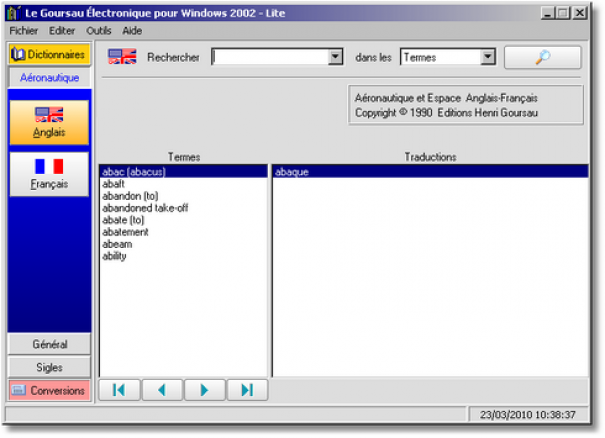Open the Aéronautique dictionary tab
The height and width of the screenshot is (438, 605).
click(49, 78)
